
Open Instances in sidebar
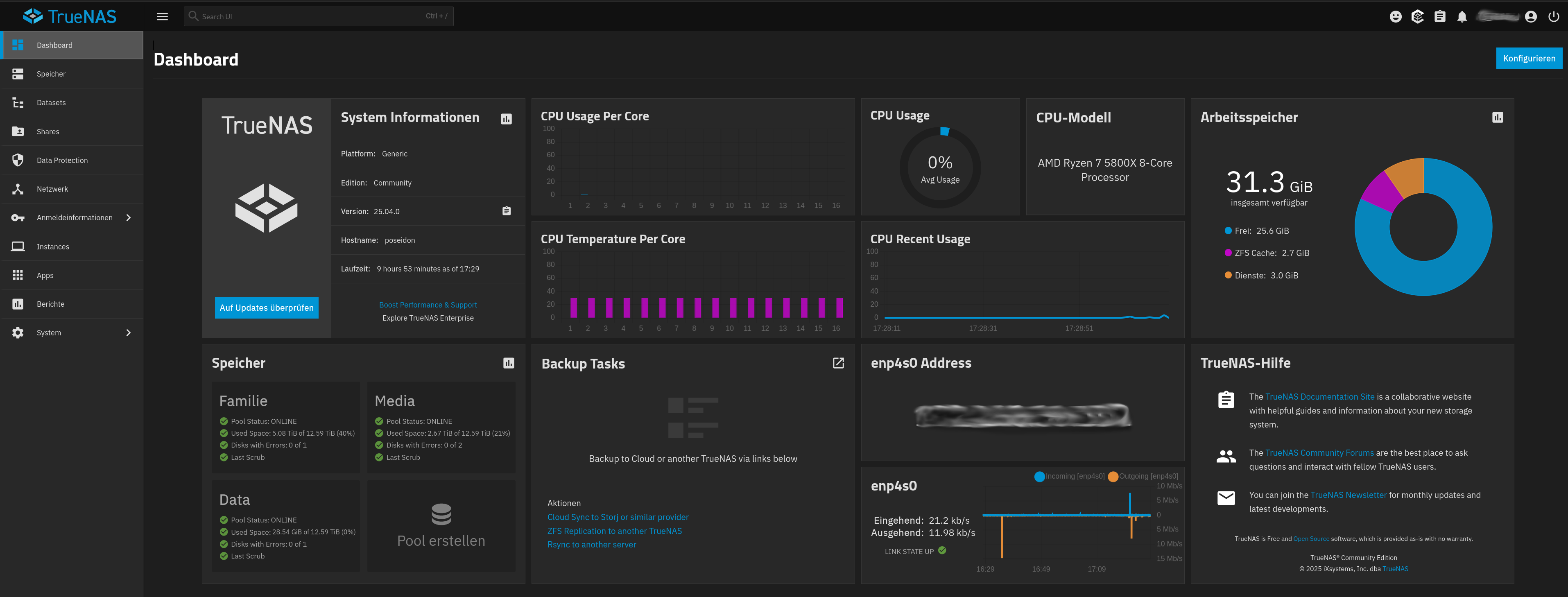click(x=72, y=246)
